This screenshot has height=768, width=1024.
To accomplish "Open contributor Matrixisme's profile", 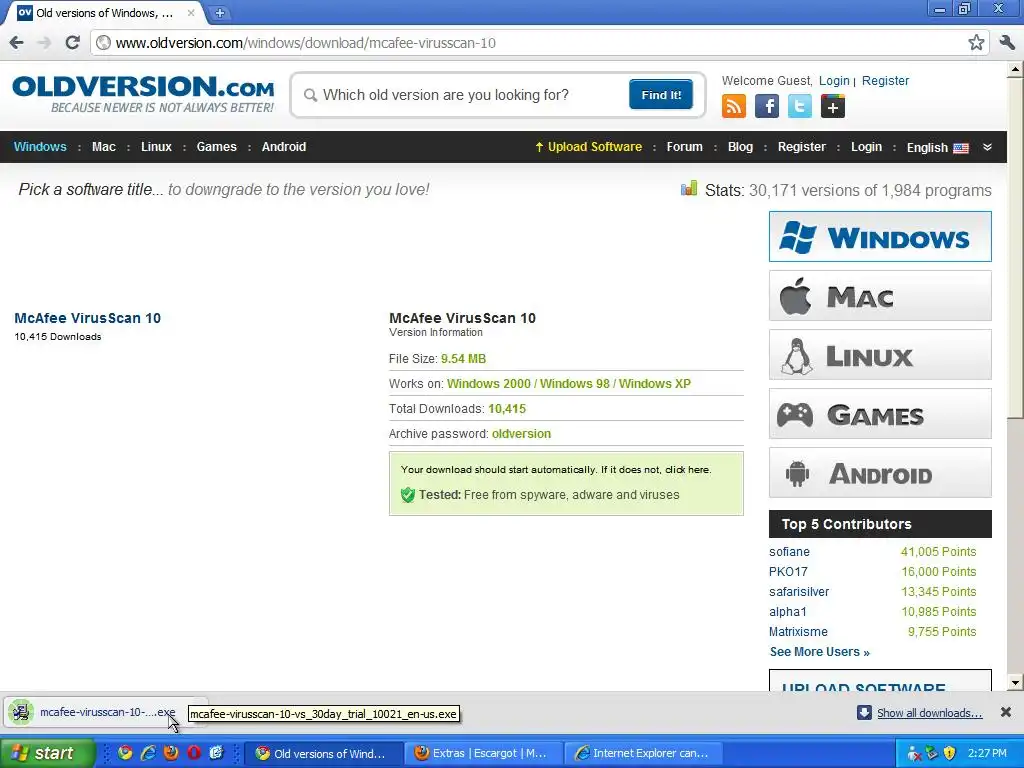I will [798, 632].
